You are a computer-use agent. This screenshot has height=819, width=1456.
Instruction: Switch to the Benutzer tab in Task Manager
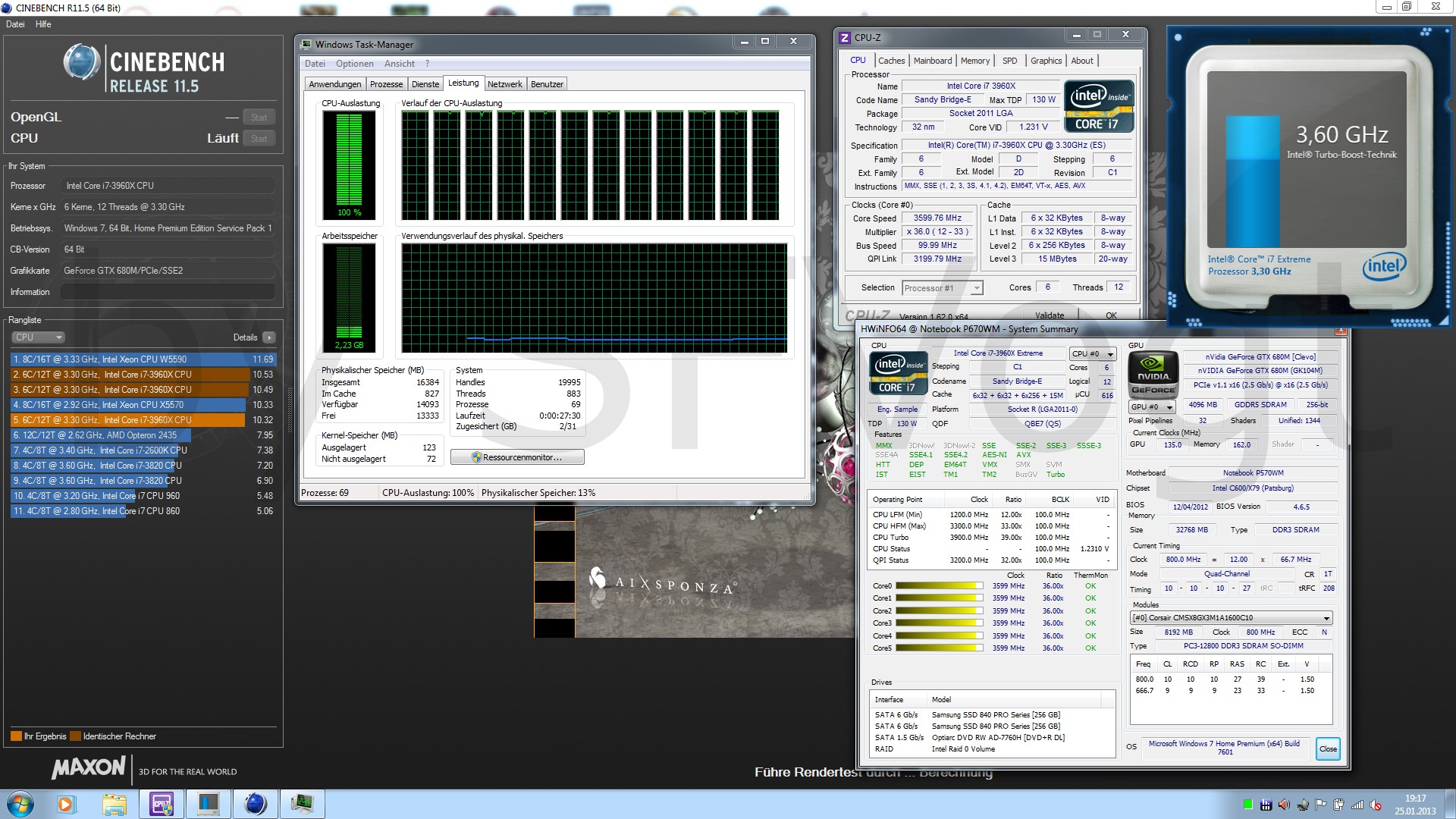[x=547, y=84]
